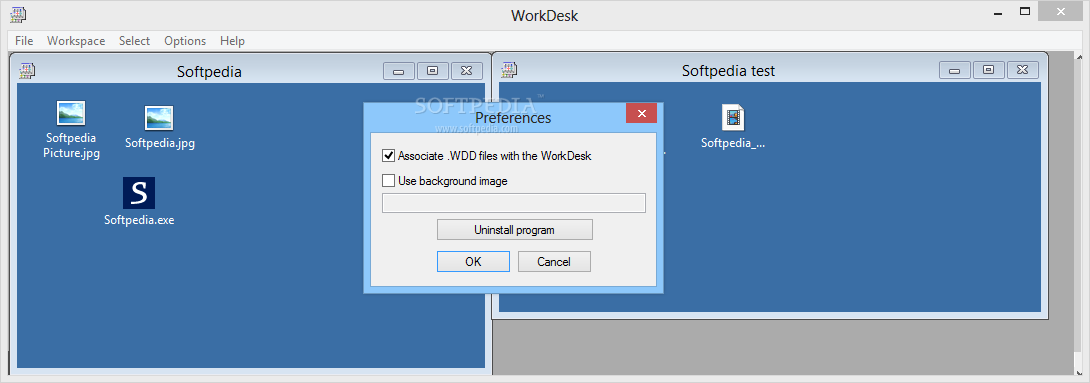Screen dimensions: 1090x383
Task: Open the File menu
Action: [x=24, y=40]
